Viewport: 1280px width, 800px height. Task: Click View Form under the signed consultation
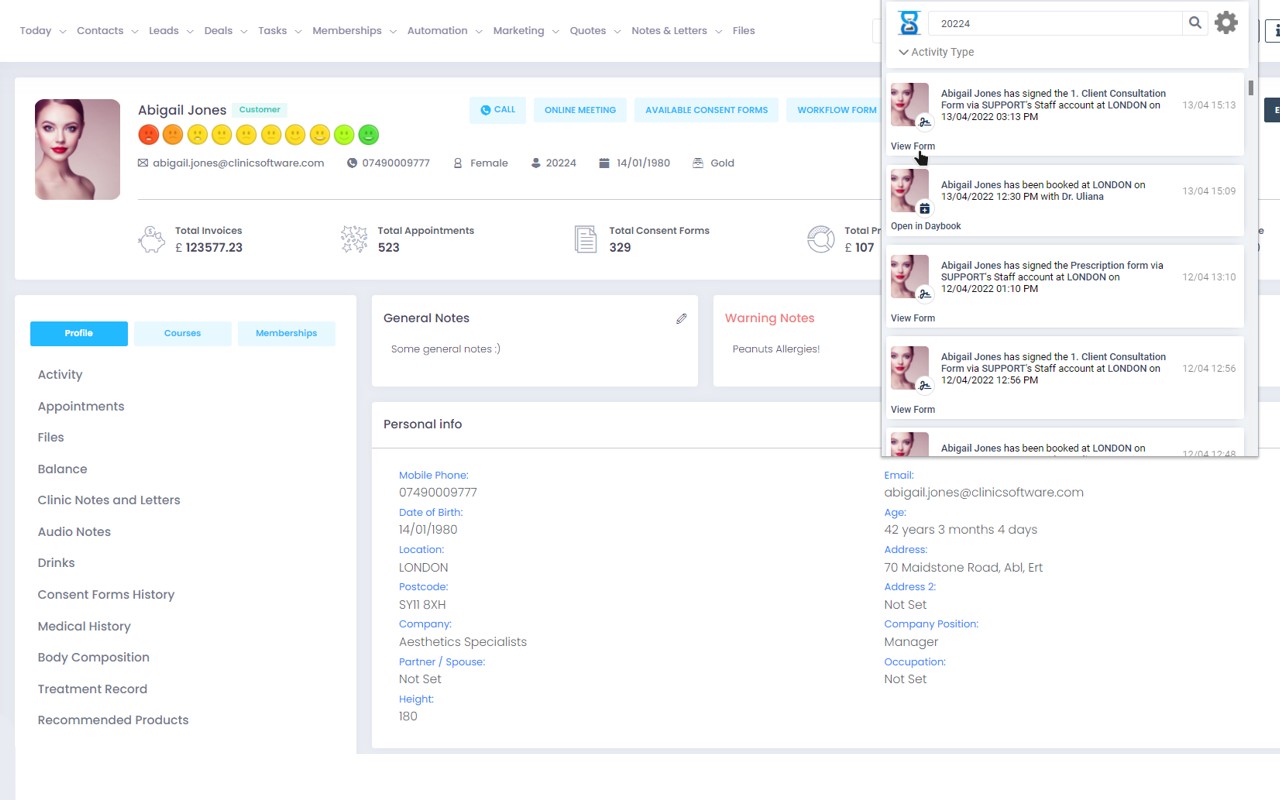pos(912,145)
